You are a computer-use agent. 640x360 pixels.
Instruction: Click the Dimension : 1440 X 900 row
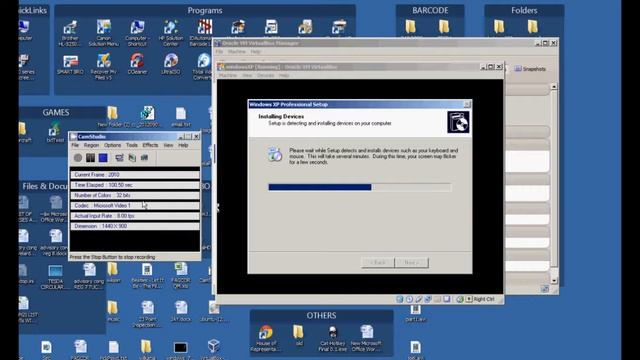tap(135, 226)
